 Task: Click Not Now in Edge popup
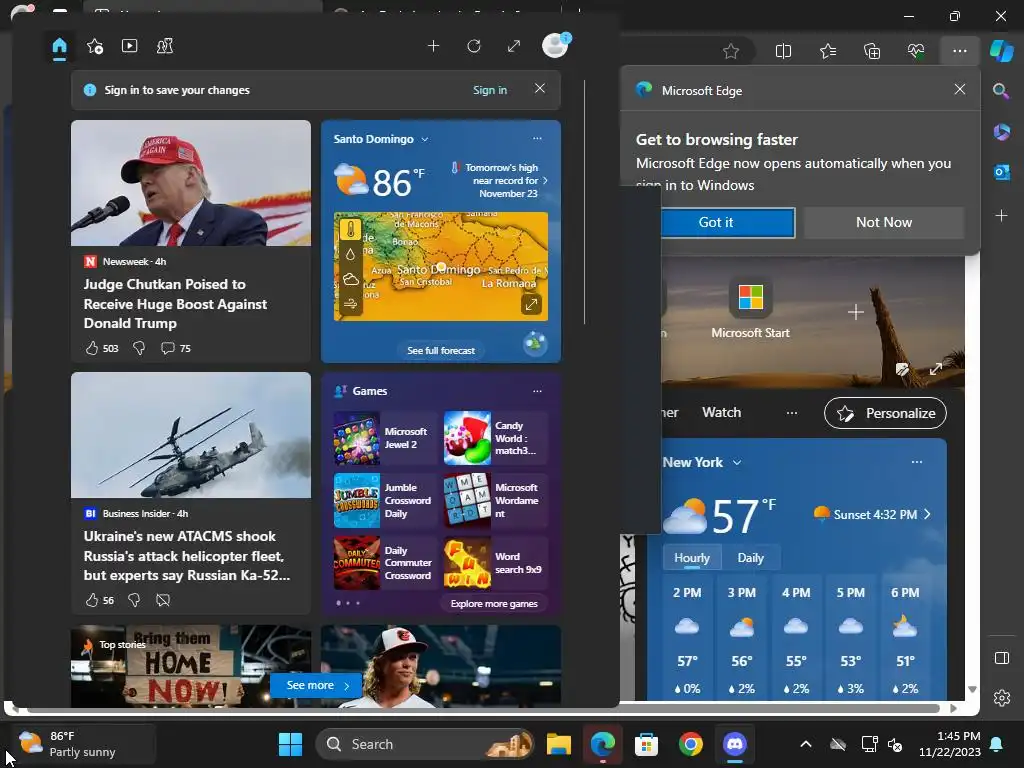884,223
